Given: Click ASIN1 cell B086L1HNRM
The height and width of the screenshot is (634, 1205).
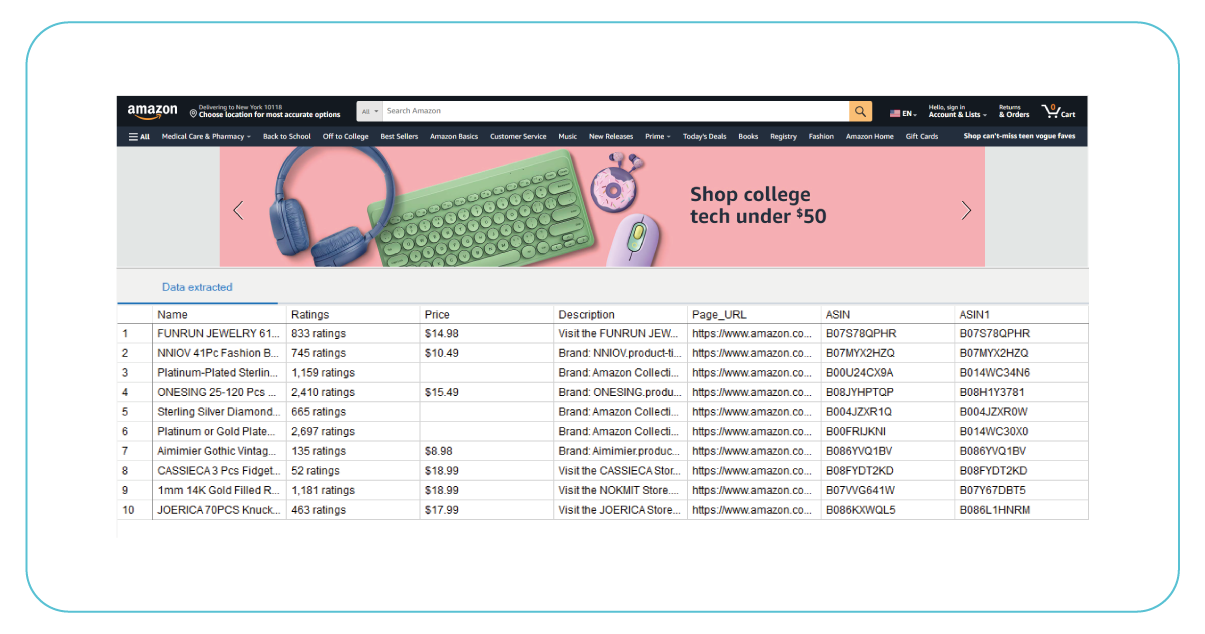Looking at the screenshot, I should pyautogui.click(x=1022, y=510).
